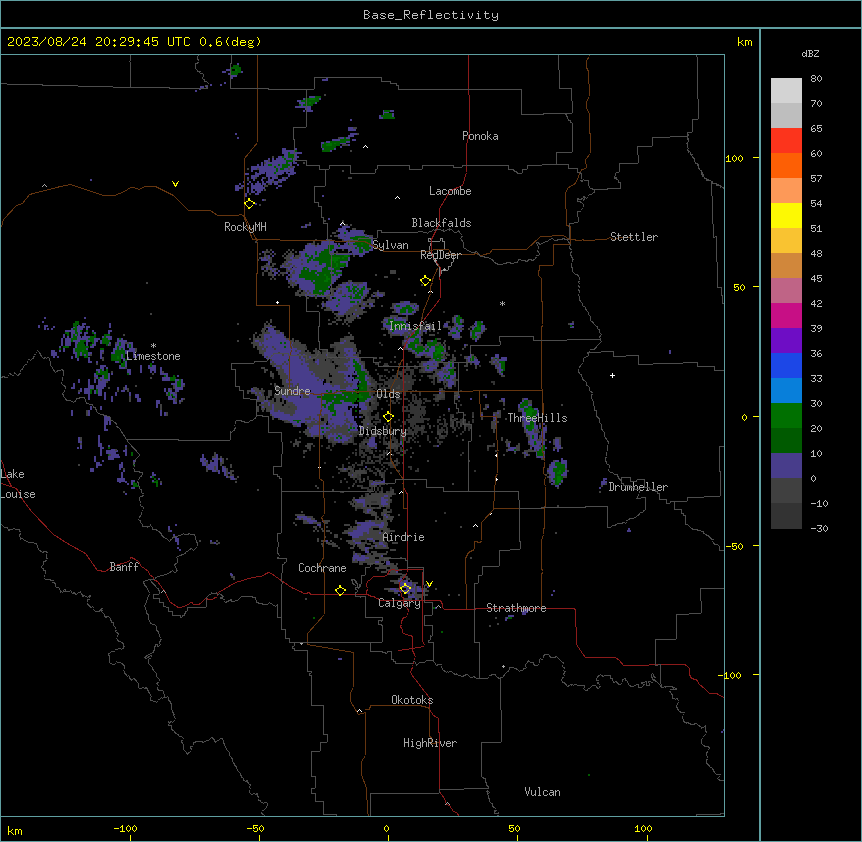
Task: Select the bright green 20-30 dBZ legend swatch
Action: coord(786,416)
